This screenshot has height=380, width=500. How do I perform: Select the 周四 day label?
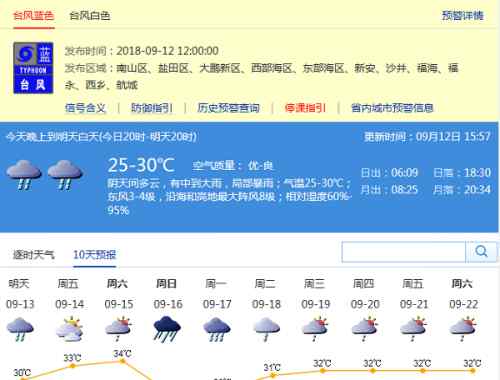[364, 284]
